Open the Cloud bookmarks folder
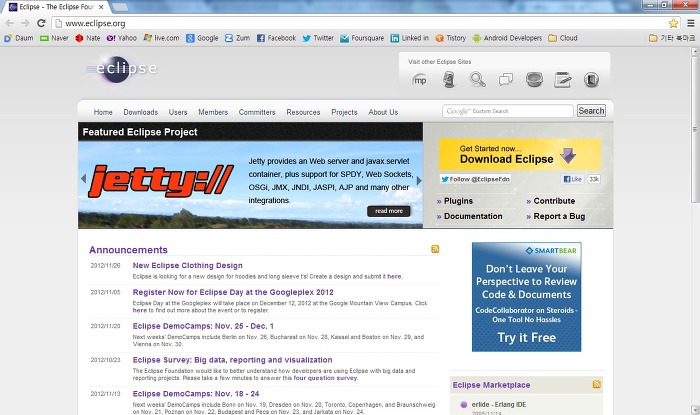This screenshot has height=415, width=700. pos(562,38)
